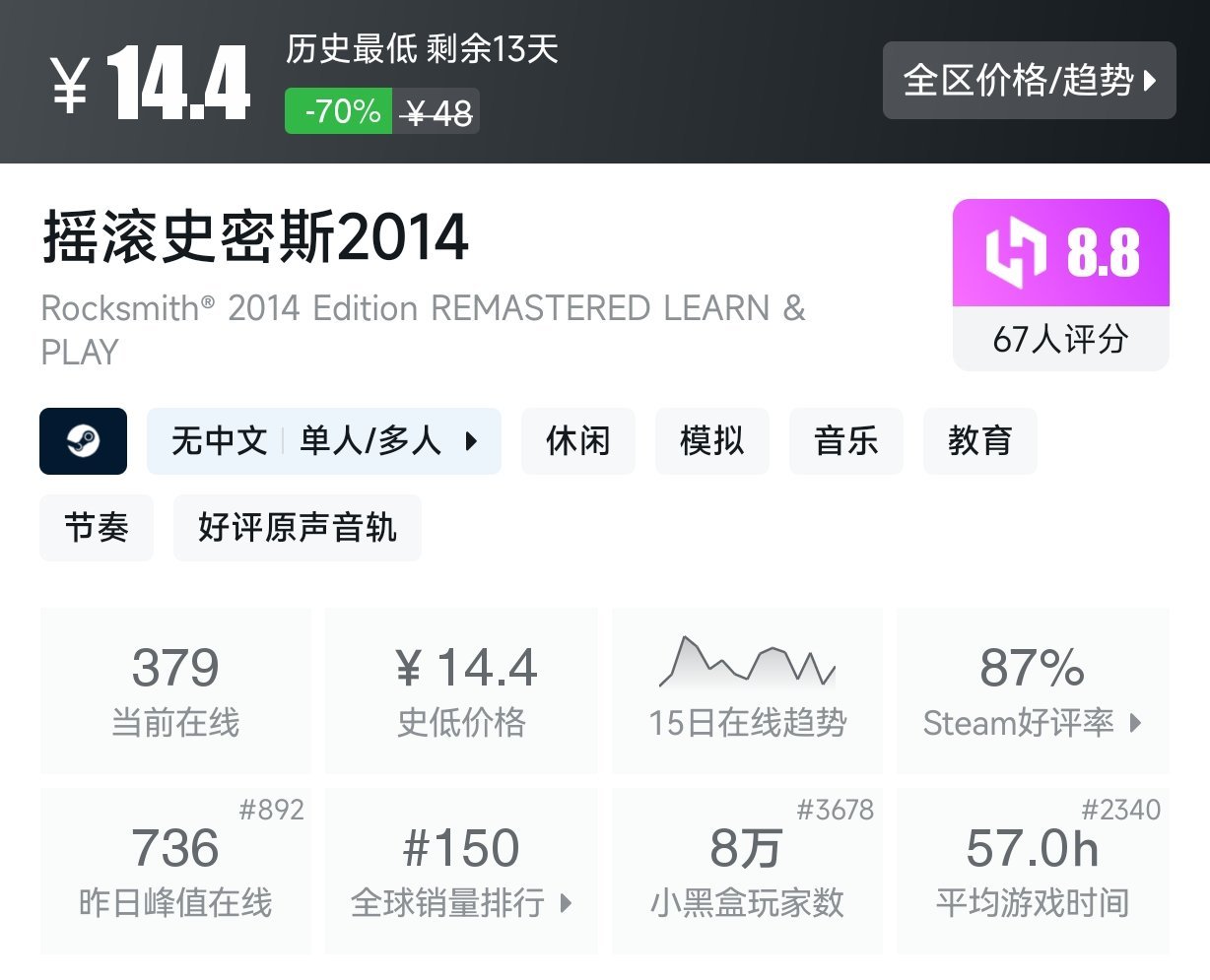1210x980 pixels.
Task: Click the #2340 rank label
Action: coord(1121,810)
